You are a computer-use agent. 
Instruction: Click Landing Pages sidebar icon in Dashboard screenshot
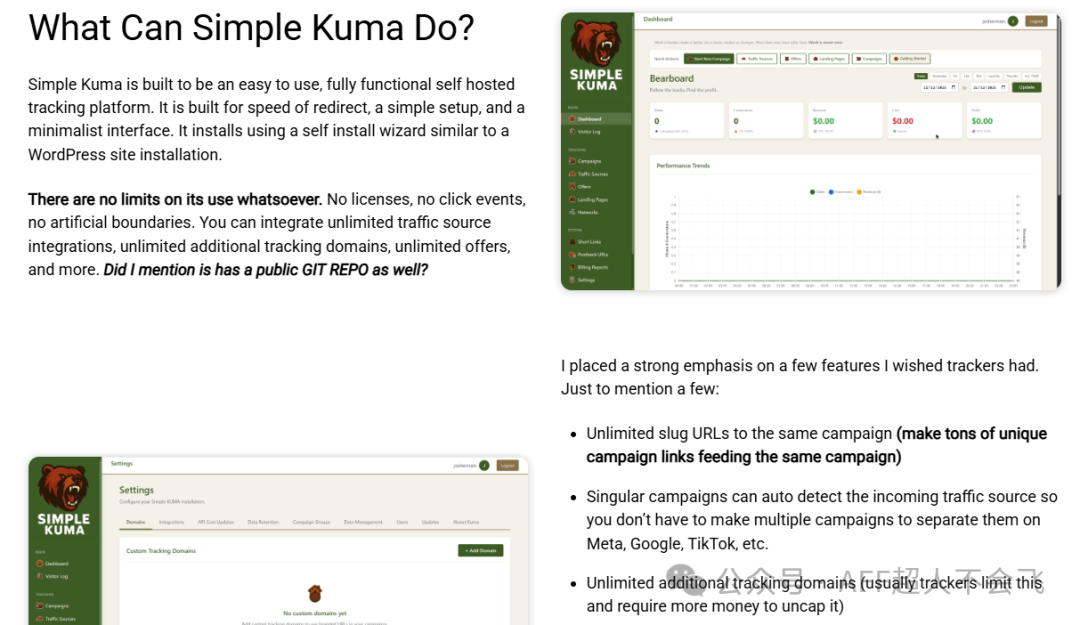[572, 199]
